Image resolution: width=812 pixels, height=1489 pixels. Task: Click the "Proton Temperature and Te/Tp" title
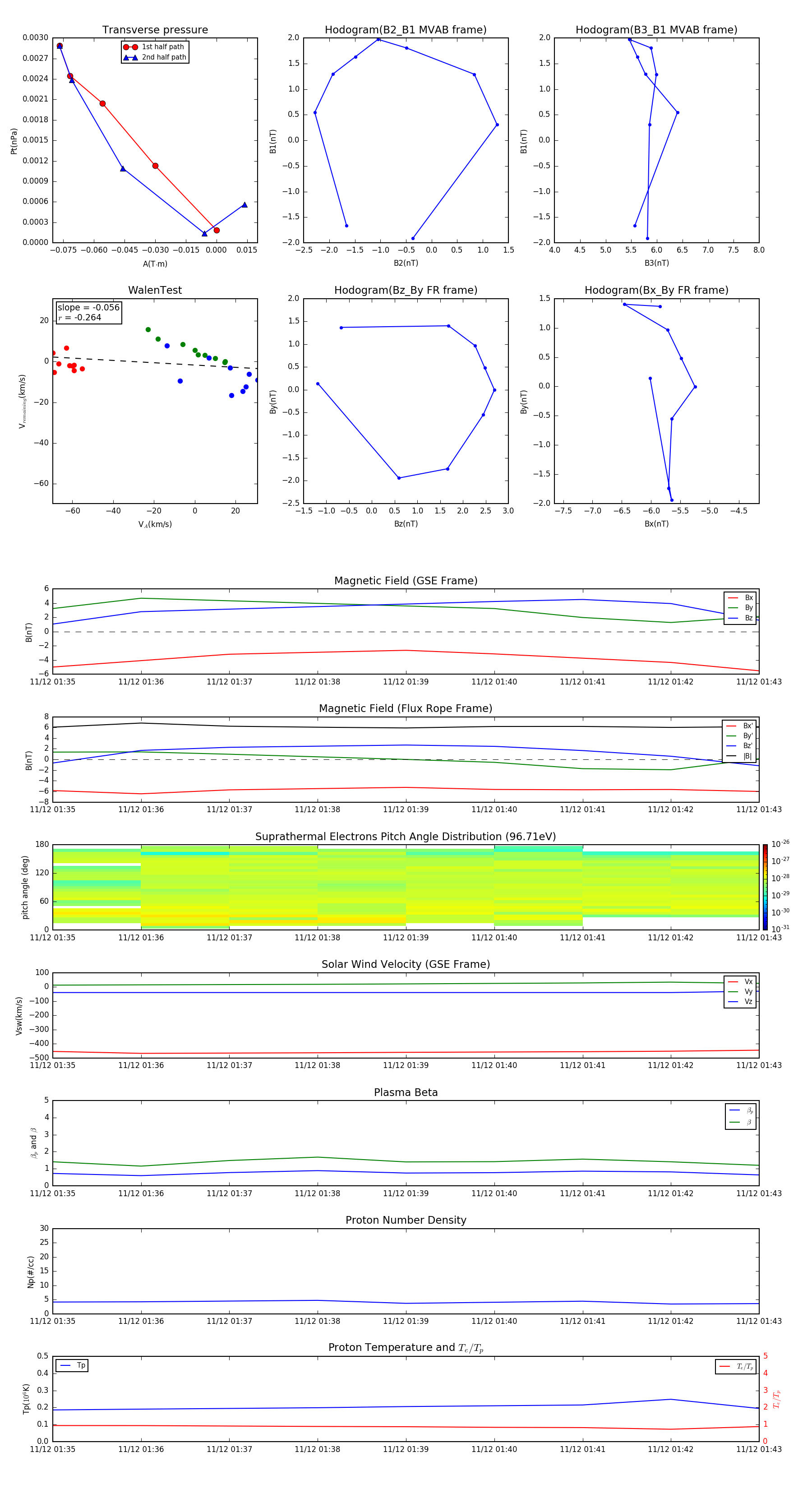click(x=406, y=1348)
